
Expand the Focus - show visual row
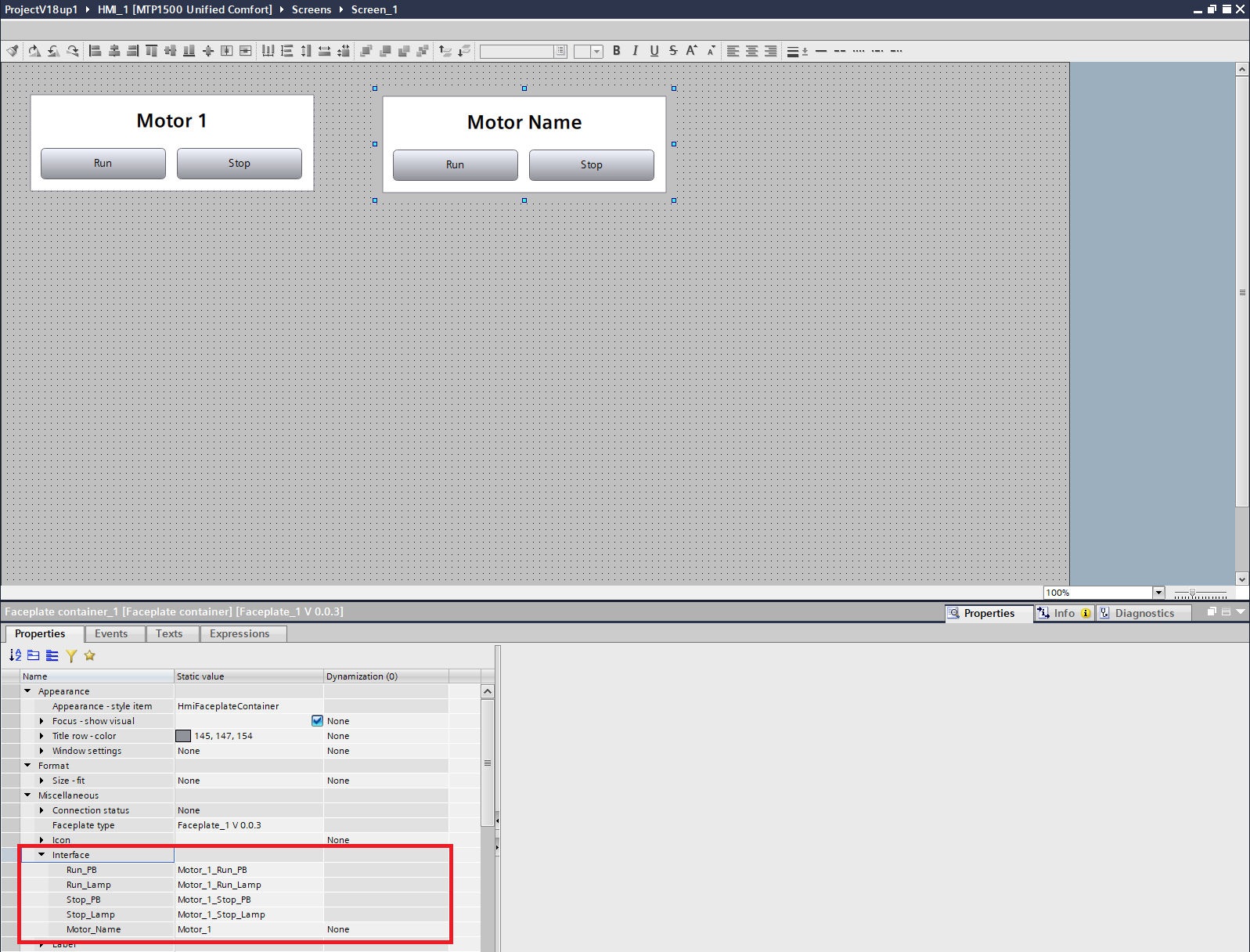(41, 721)
